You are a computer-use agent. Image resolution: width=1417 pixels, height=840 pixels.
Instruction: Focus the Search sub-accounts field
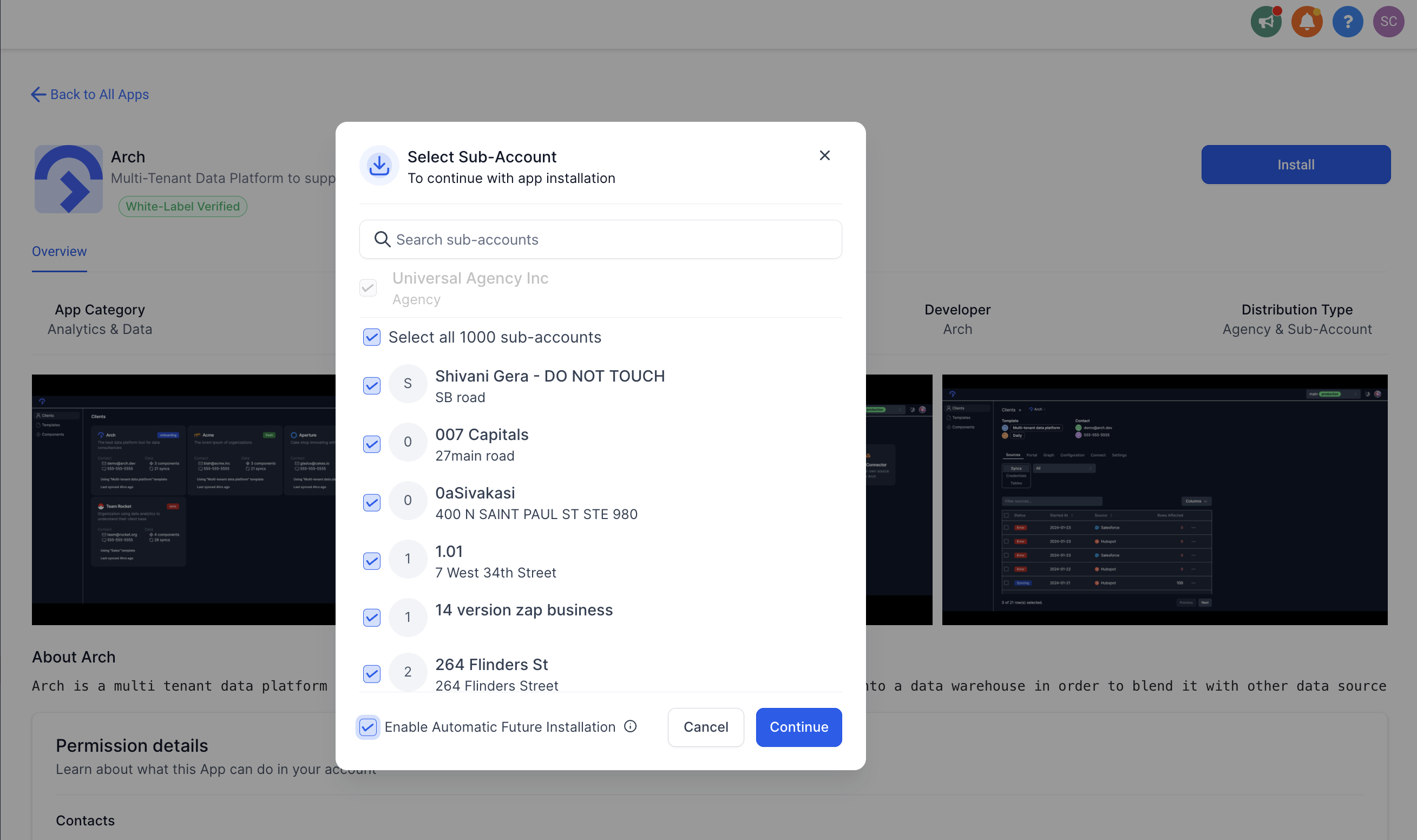[600, 239]
